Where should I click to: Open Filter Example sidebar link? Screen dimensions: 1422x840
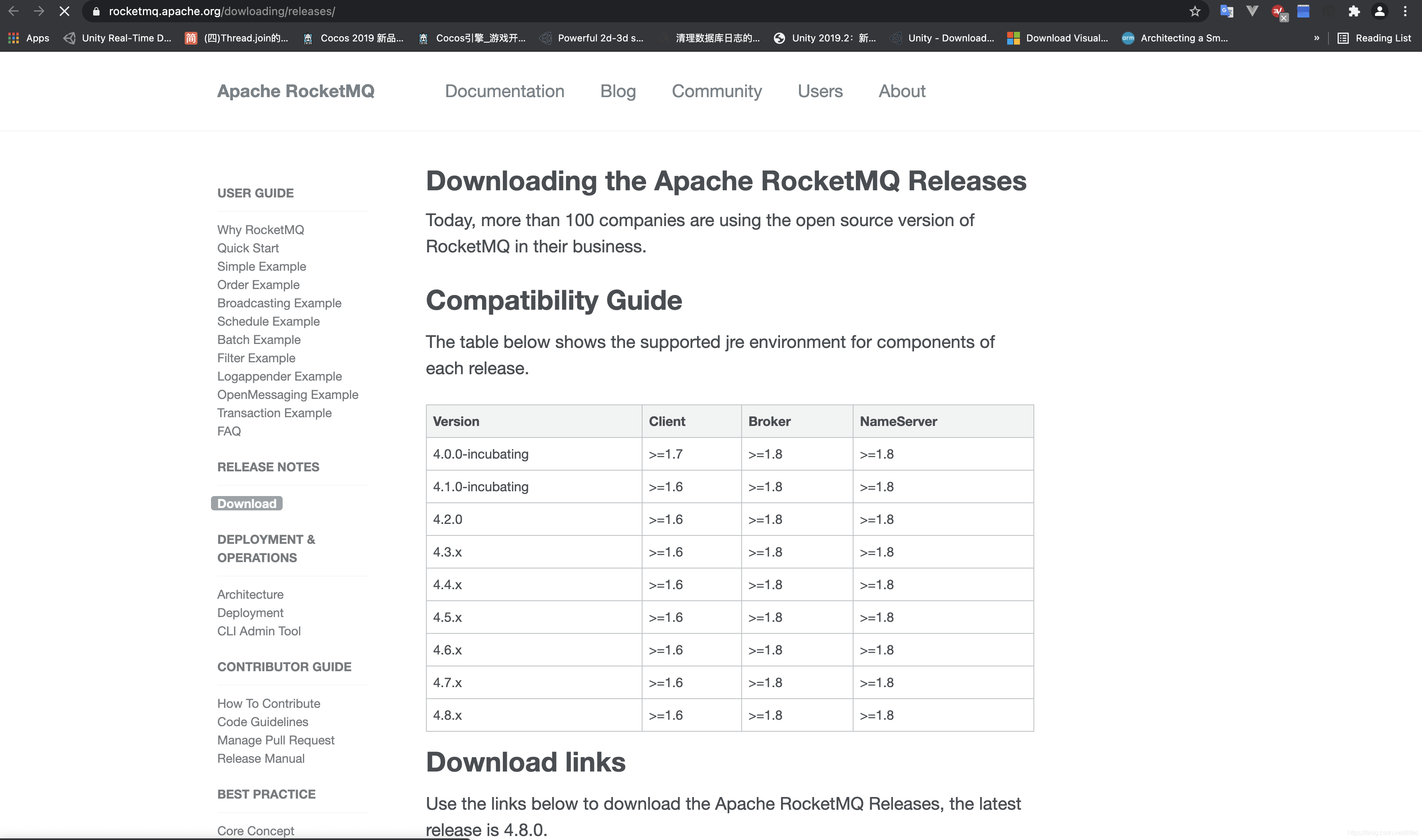click(x=256, y=358)
